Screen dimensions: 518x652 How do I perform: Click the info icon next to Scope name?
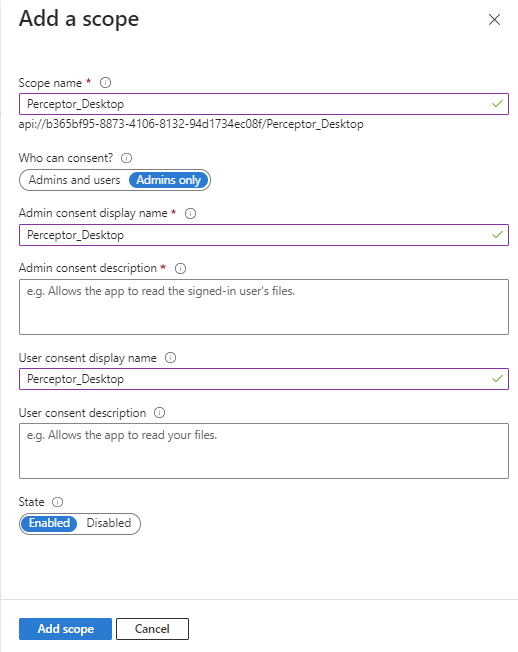click(105, 83)
